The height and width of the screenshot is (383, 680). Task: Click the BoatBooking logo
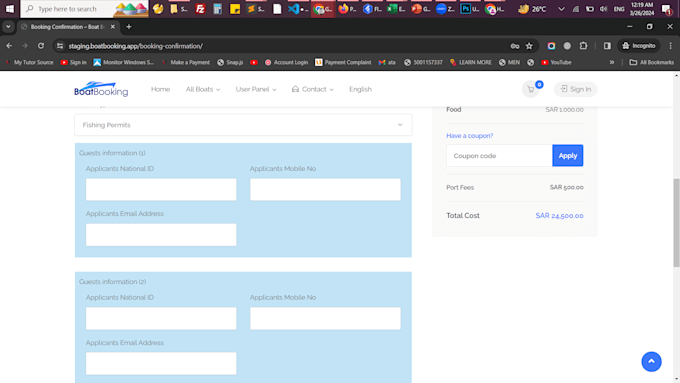[x=101, y=89]
